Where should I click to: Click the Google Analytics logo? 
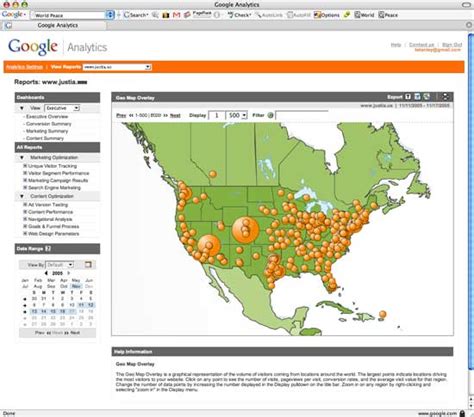[57, 47]
